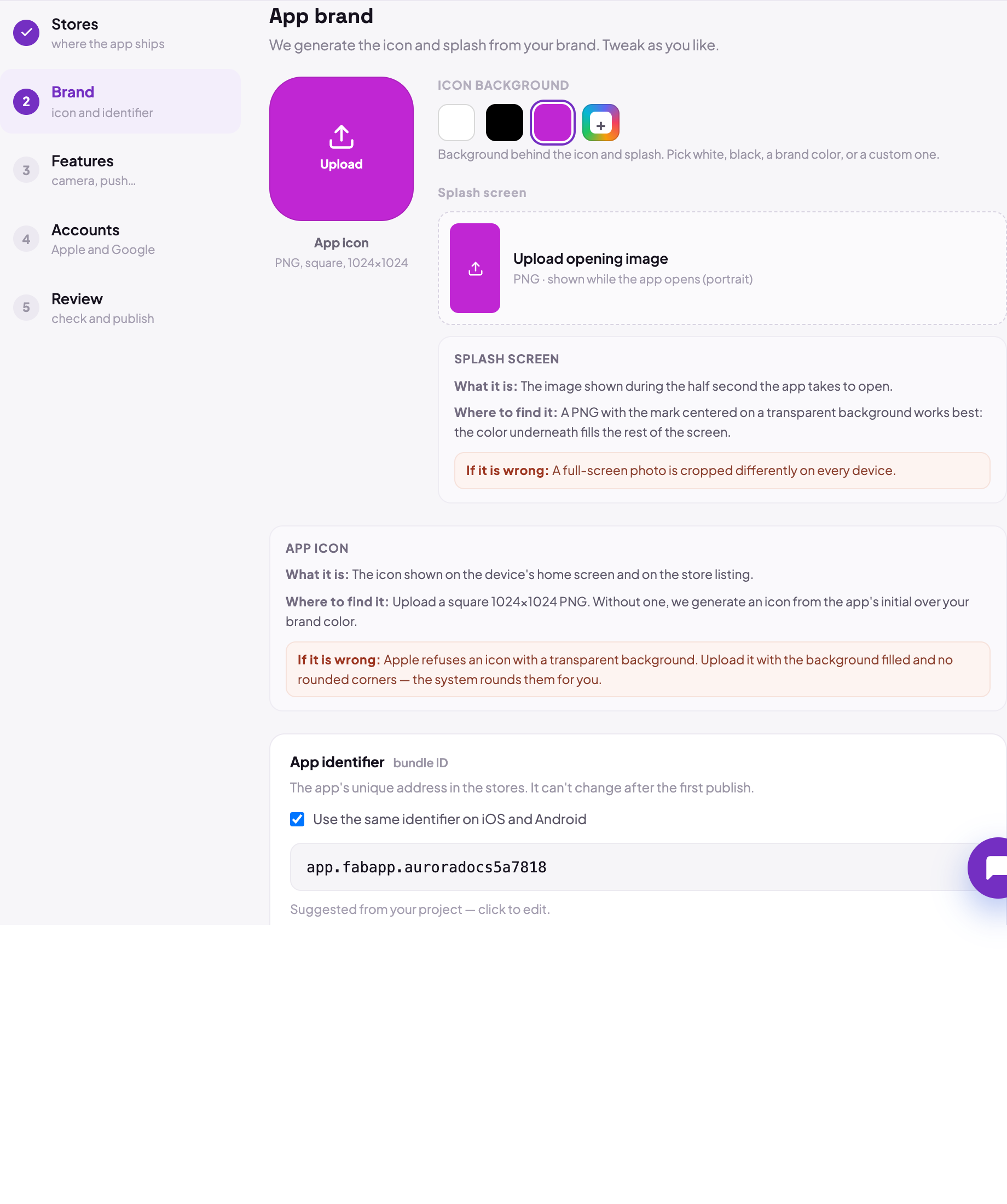Select the purple brand color swatch

coord(552,123)
